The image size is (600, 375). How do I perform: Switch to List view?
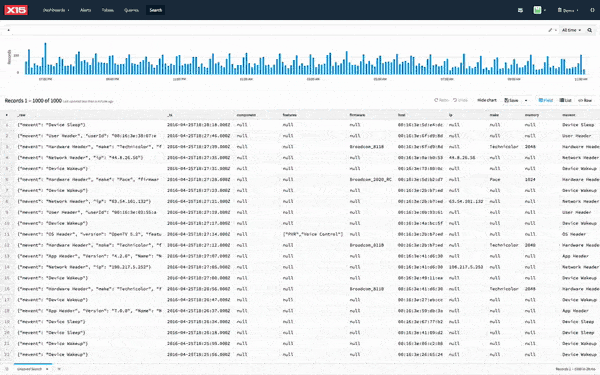tap(566, 100)
